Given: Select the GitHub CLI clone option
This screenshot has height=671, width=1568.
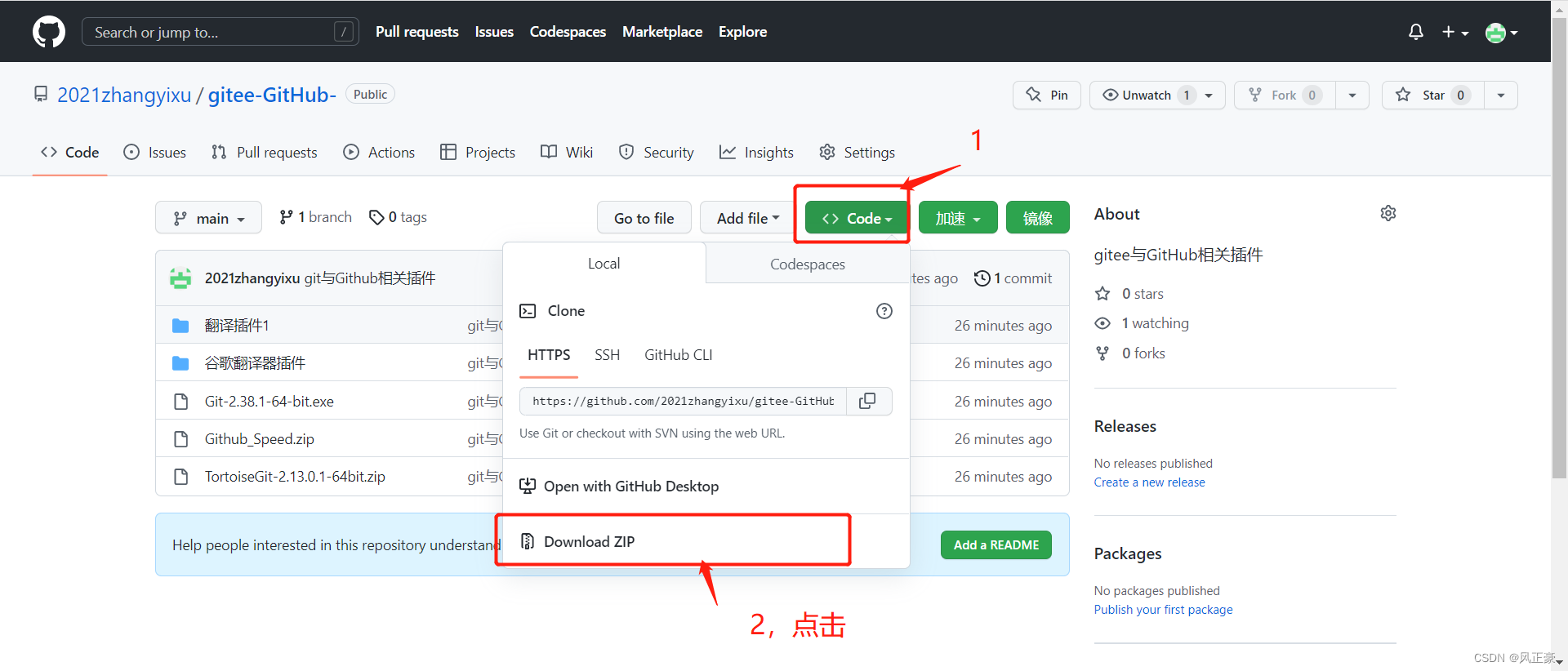Looking at the screenshot, I should (x=678, y=355).
